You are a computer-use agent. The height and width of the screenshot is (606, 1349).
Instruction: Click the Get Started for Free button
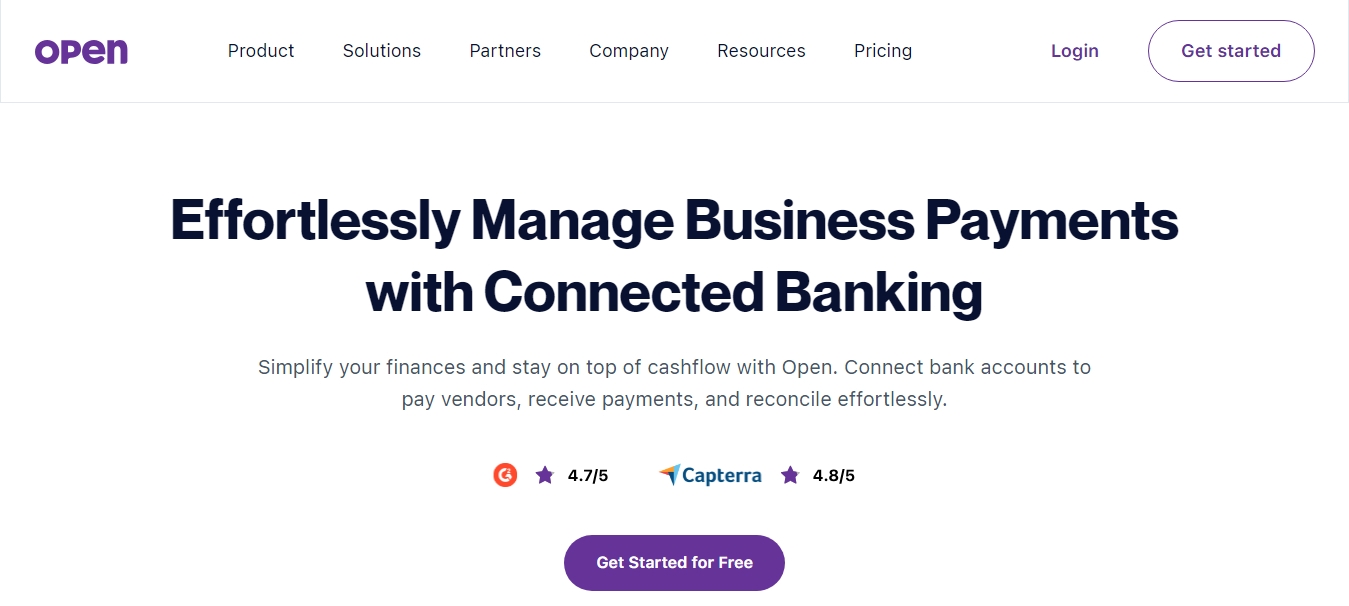674,563
